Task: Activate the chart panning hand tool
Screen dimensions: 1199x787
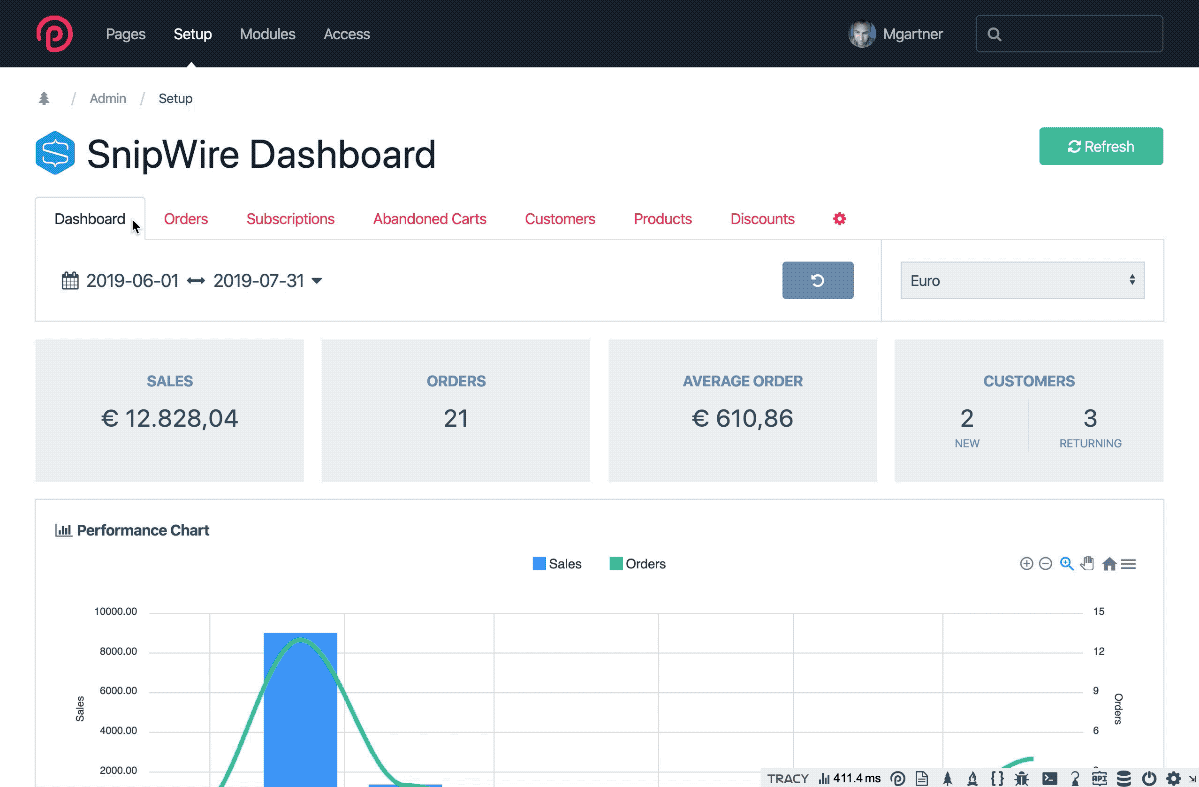Action: (1088, 564)
